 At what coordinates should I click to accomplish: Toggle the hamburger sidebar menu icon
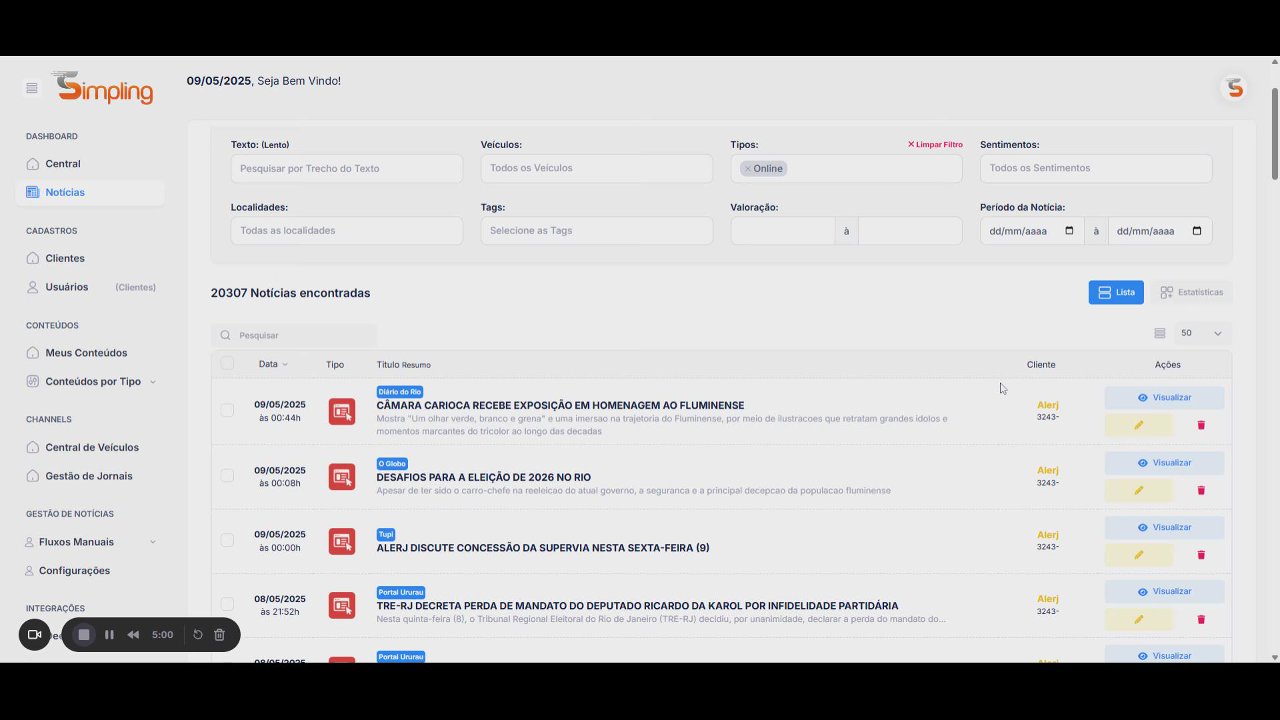pyautogui.click(x=32, y=88)
